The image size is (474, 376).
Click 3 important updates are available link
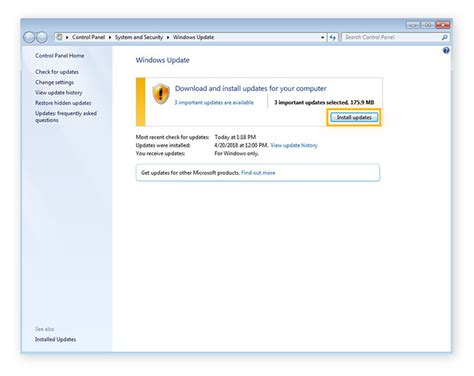click(214, 103)
